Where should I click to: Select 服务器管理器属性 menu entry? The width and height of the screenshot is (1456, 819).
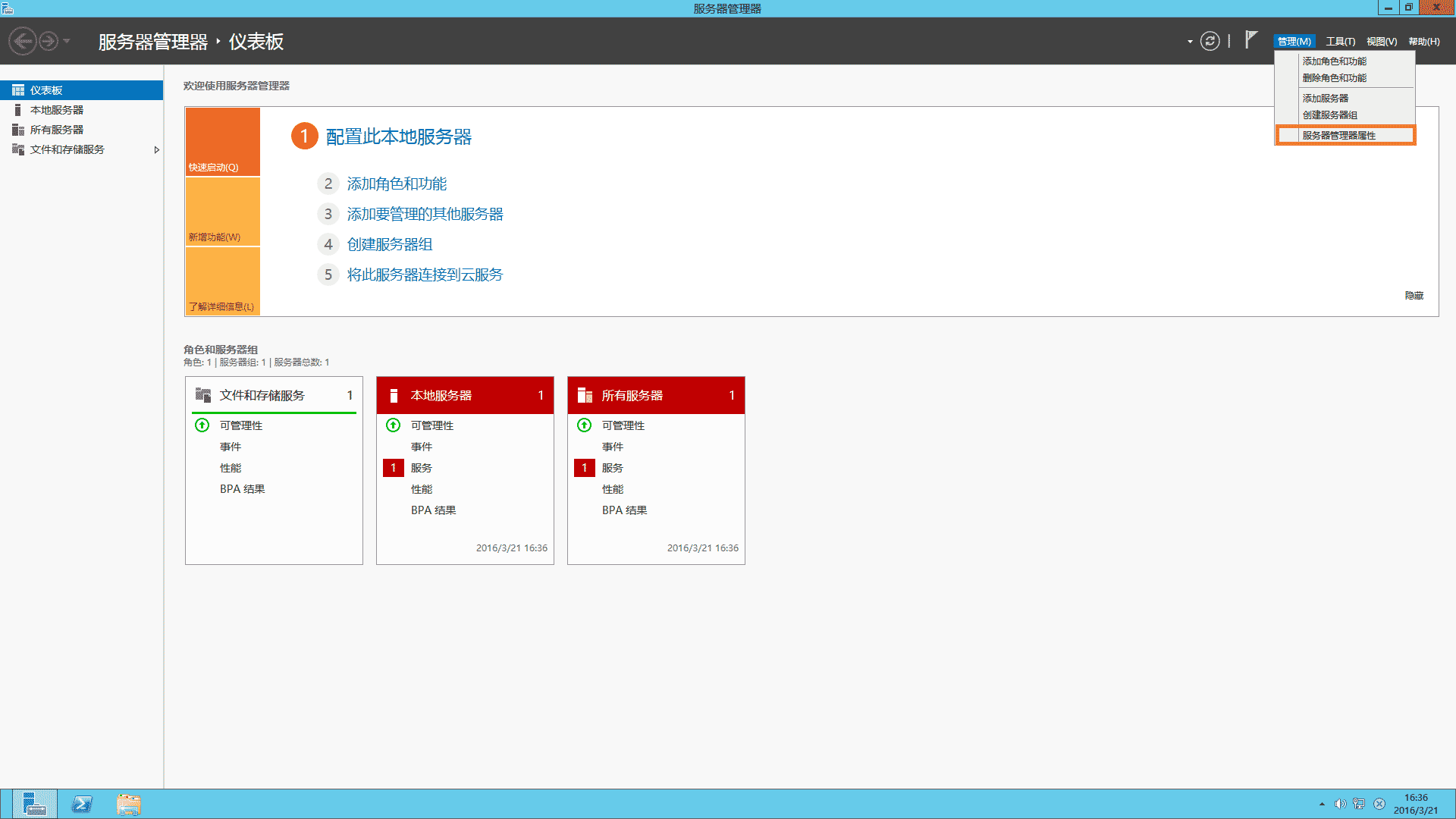tap(1338, 136)
